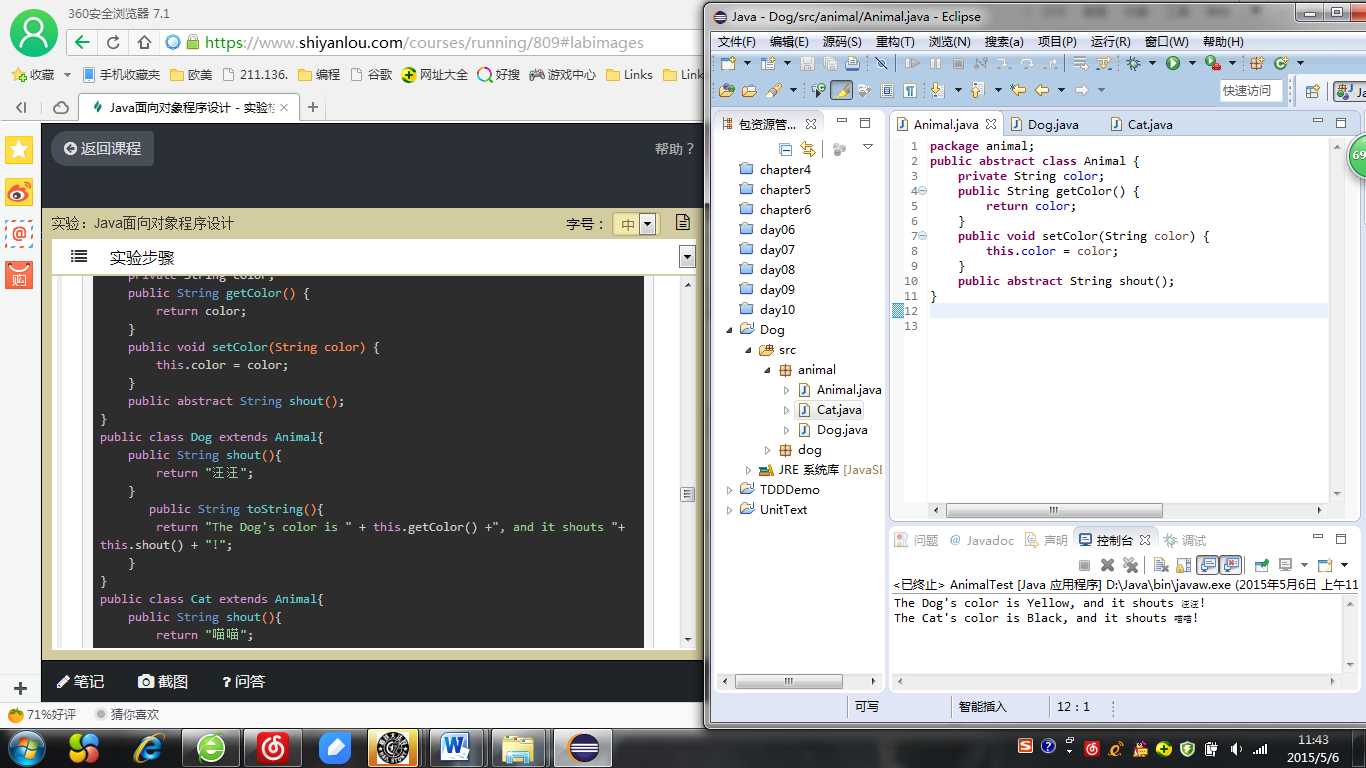
Task: Open the 字号 font size dropdown
Action: click(x=648, y=224)
